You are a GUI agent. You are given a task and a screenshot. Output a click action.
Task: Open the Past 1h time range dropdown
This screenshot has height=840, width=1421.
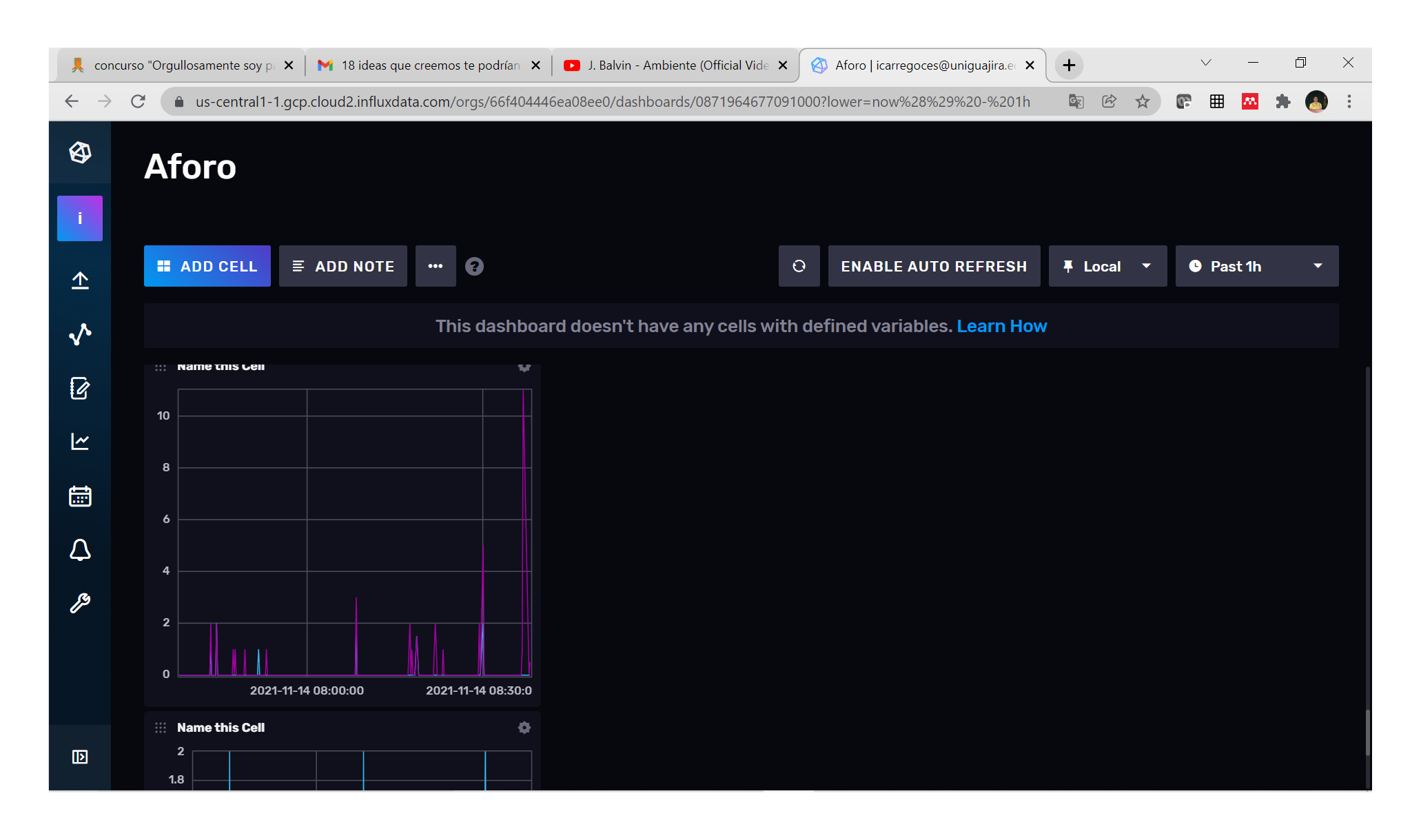click(x=1256, y=266)
